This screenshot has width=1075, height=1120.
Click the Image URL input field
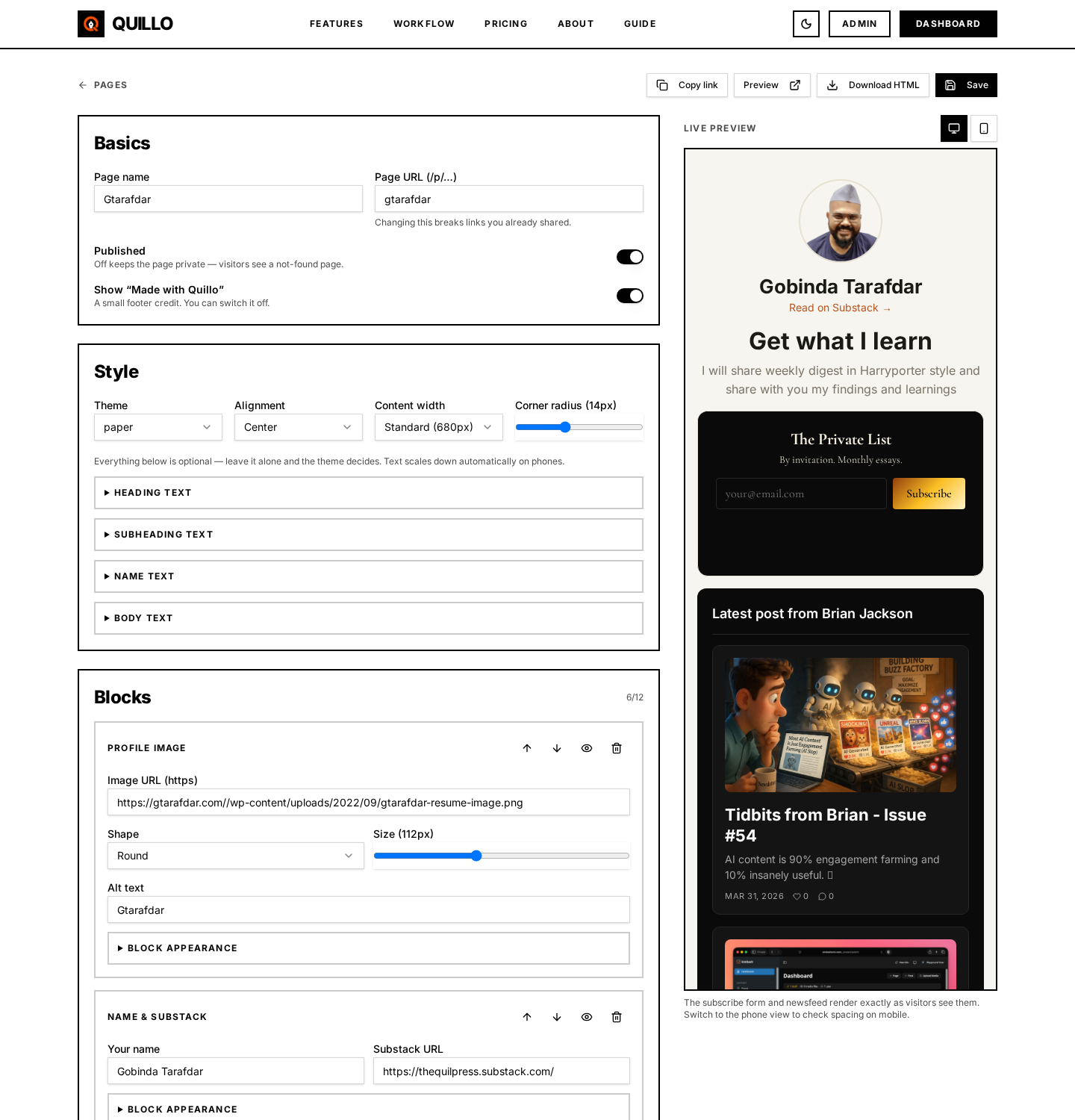369,802
